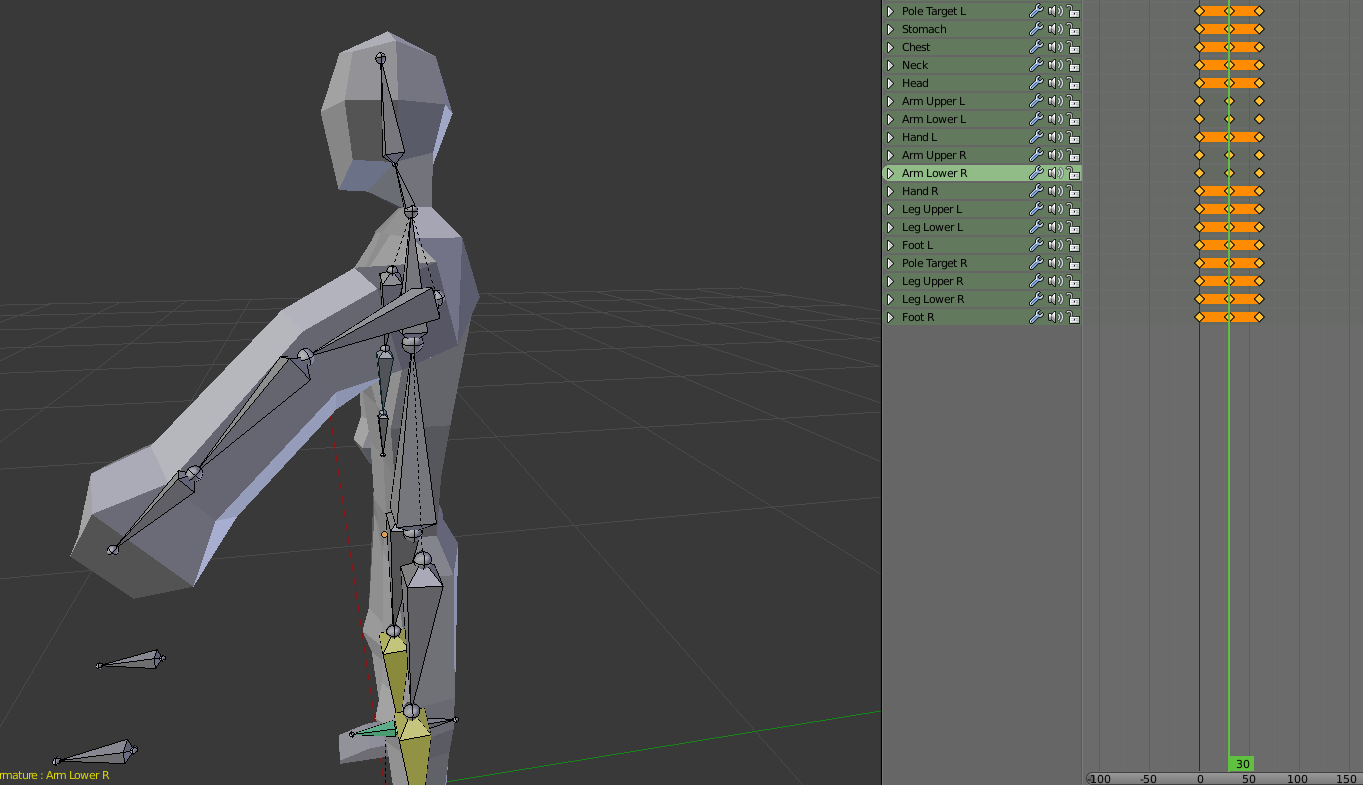Click the wrench modifier icon for Arm Lower L
Screen dimensions: 1363x785
(1036, 119)
